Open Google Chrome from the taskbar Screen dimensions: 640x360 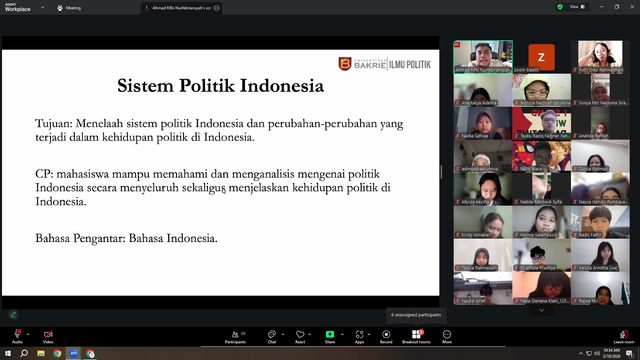tap(57, 353)
